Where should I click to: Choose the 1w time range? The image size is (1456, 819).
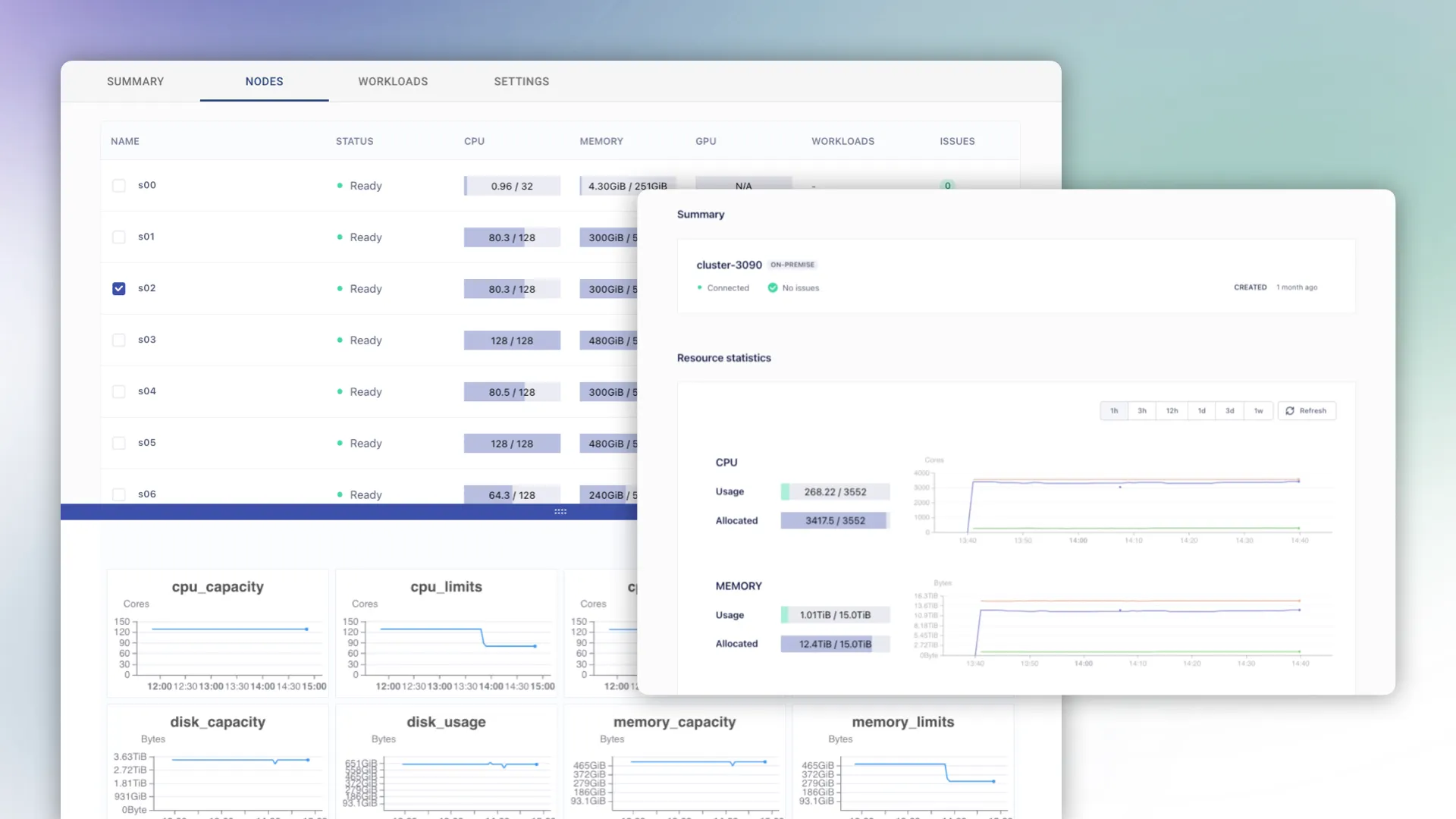point(1259,411)
